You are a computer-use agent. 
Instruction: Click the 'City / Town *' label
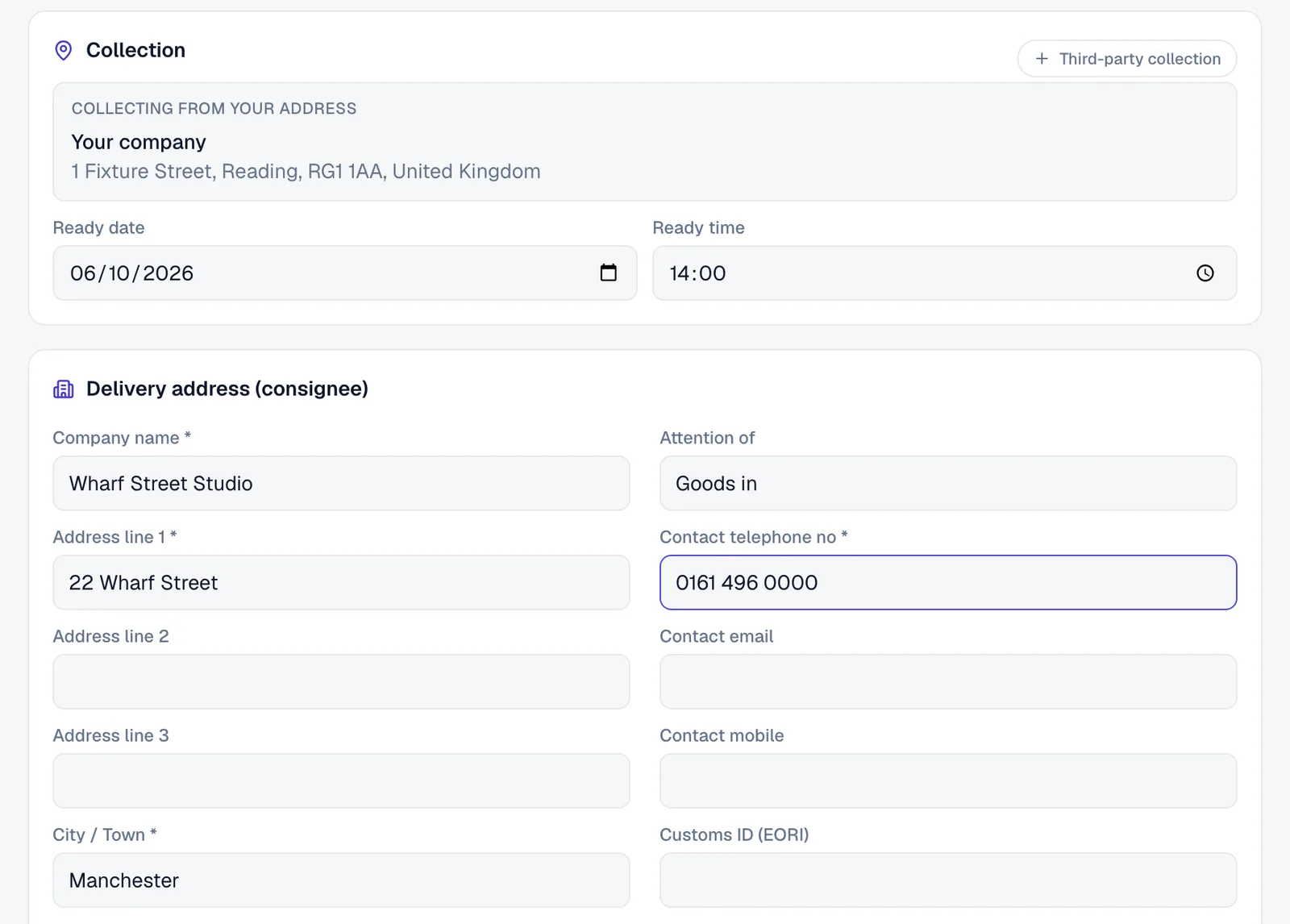[105, 835]
